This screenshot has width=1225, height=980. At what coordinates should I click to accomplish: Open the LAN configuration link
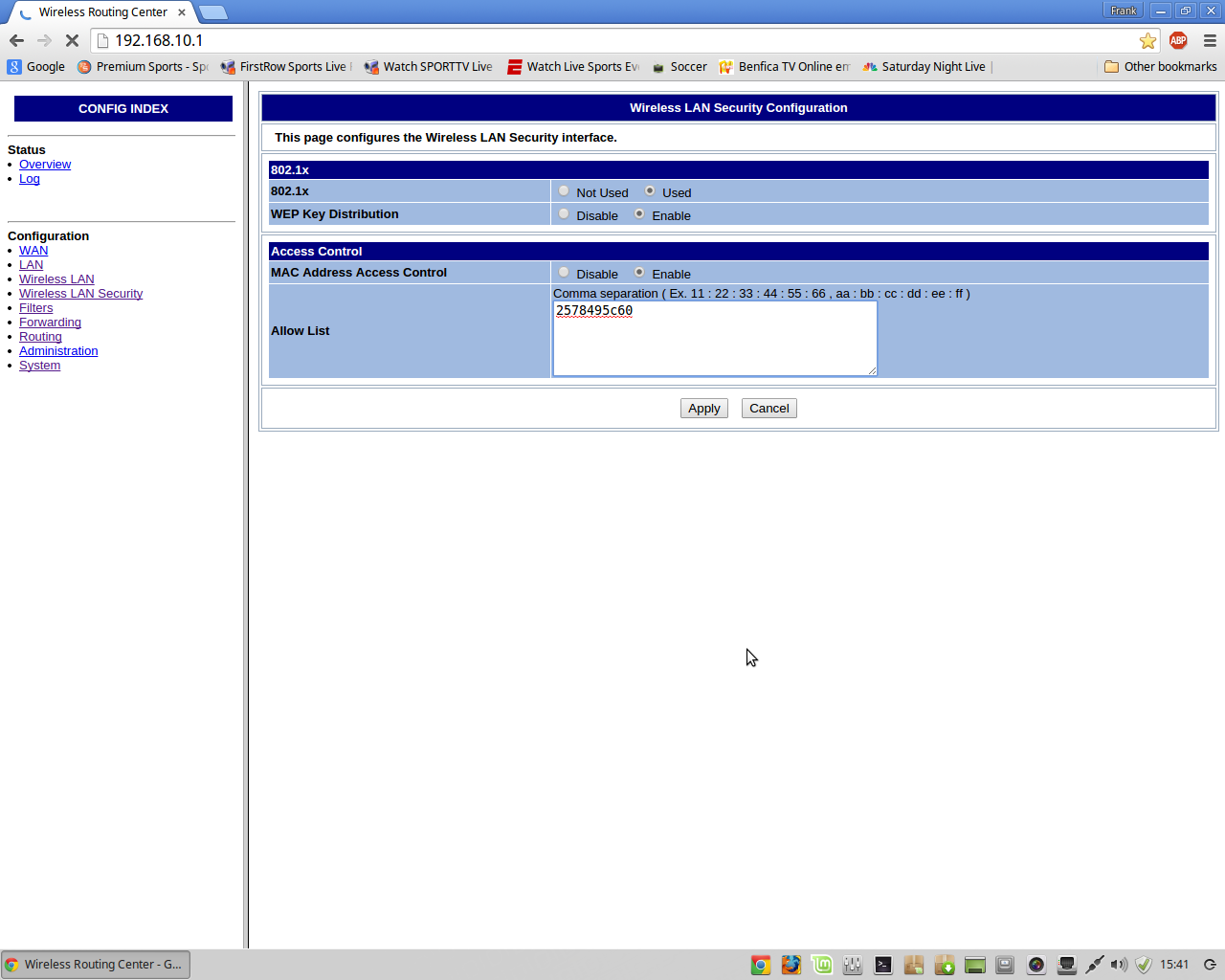point(31,265)
